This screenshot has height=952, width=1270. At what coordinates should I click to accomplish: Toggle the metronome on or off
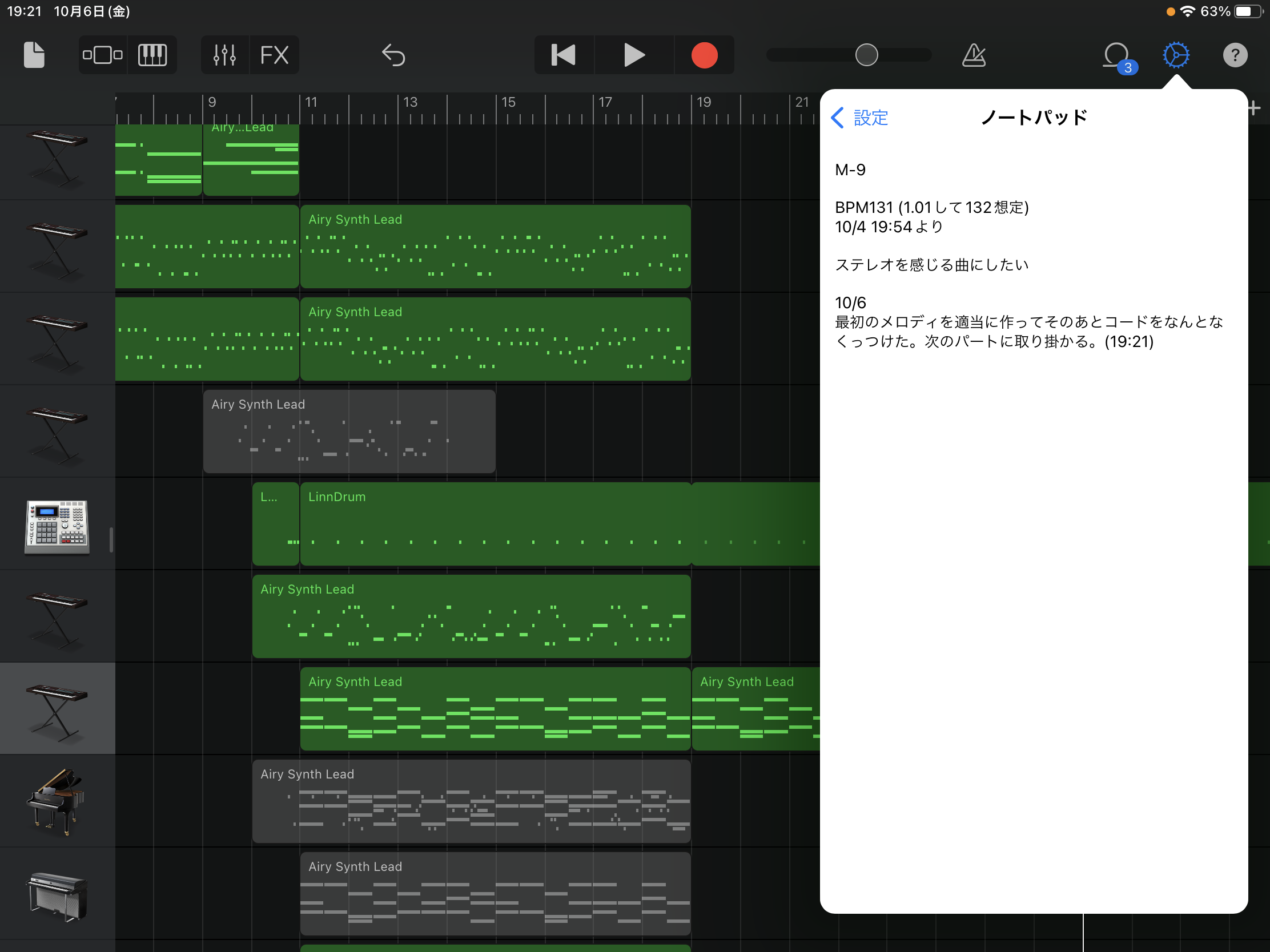(974, 55)
